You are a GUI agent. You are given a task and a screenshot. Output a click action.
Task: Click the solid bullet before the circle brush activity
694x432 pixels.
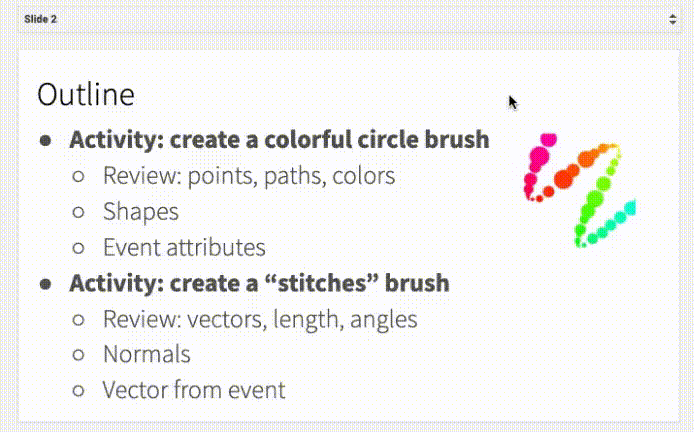point(45,140)
